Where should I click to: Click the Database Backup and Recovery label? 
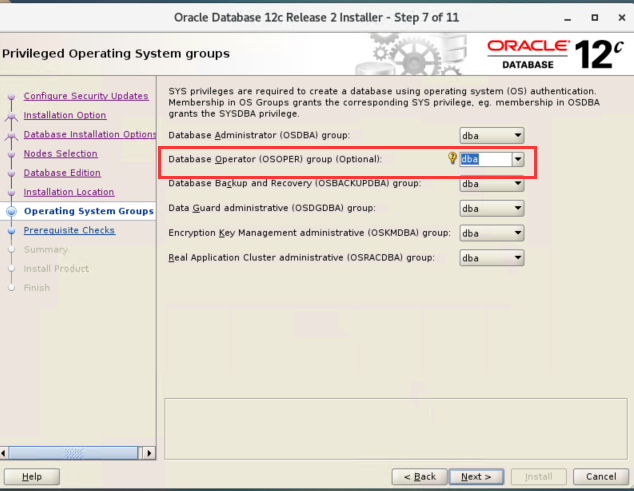pos(294,183)
